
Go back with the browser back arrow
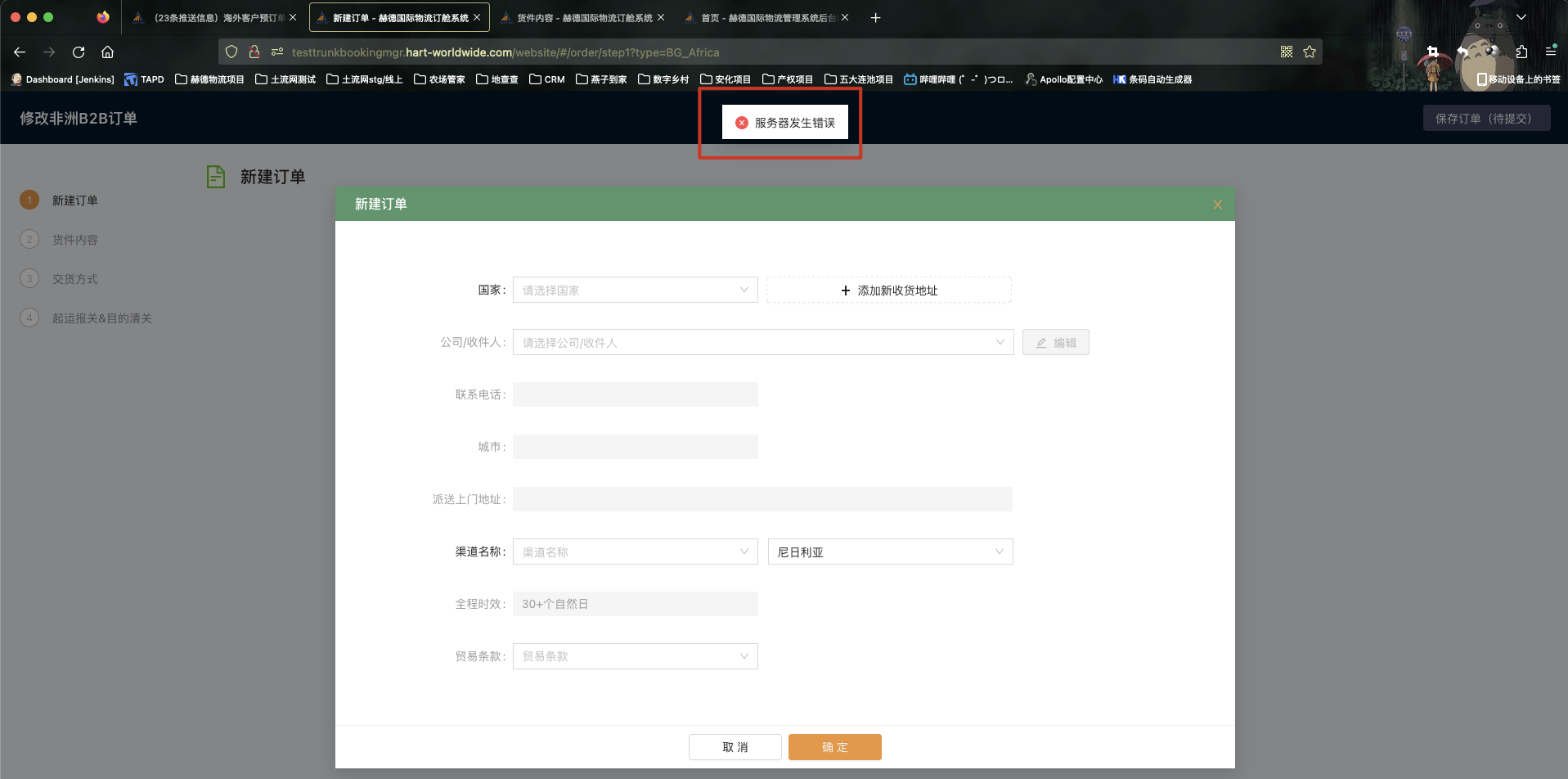point(20,52)
